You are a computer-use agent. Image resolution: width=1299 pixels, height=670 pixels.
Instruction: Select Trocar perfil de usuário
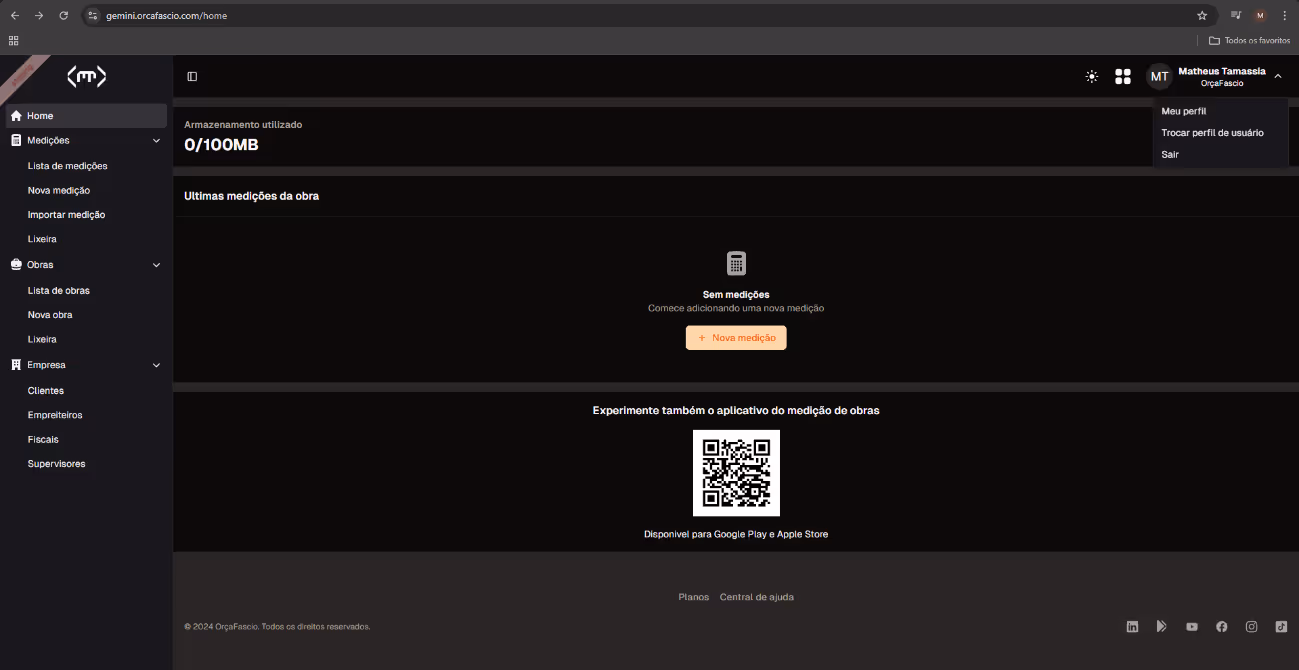coord(1212,133)
